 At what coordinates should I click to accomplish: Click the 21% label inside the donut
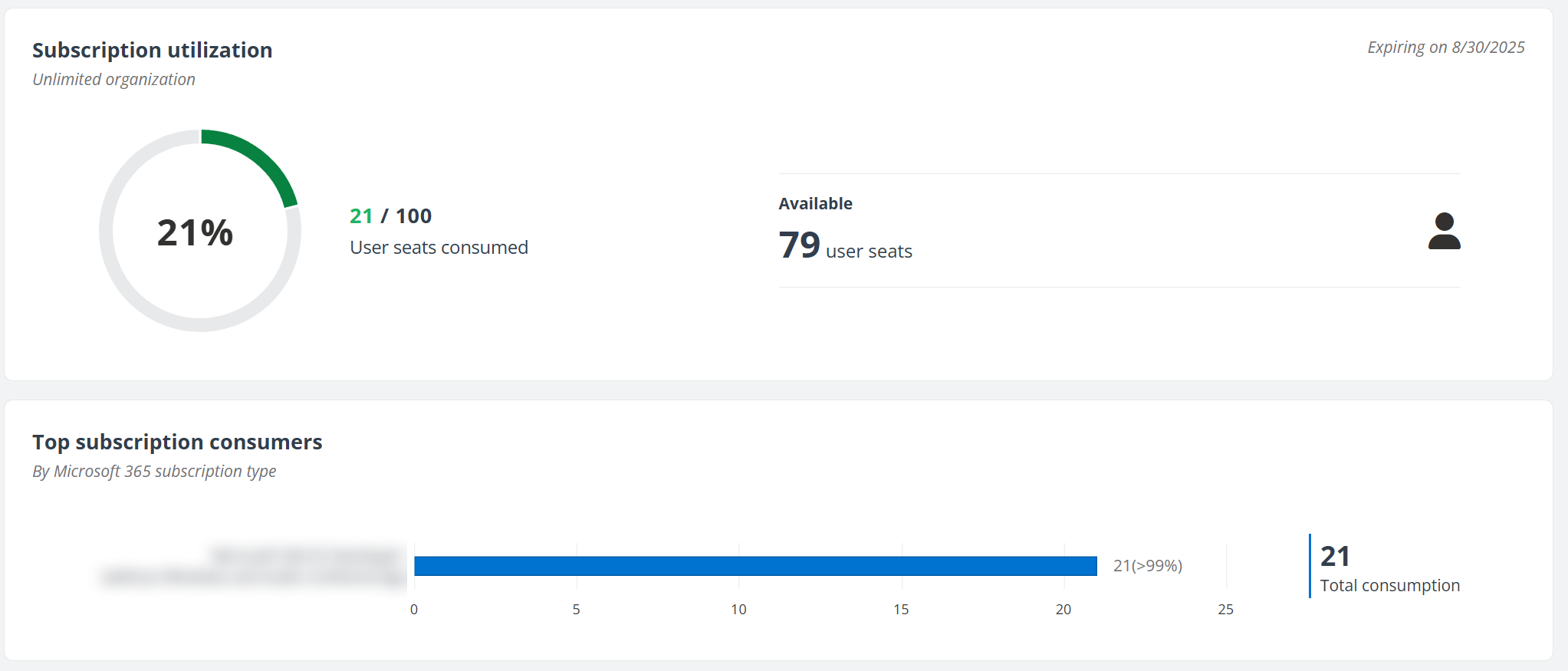(x=195, y=232)
